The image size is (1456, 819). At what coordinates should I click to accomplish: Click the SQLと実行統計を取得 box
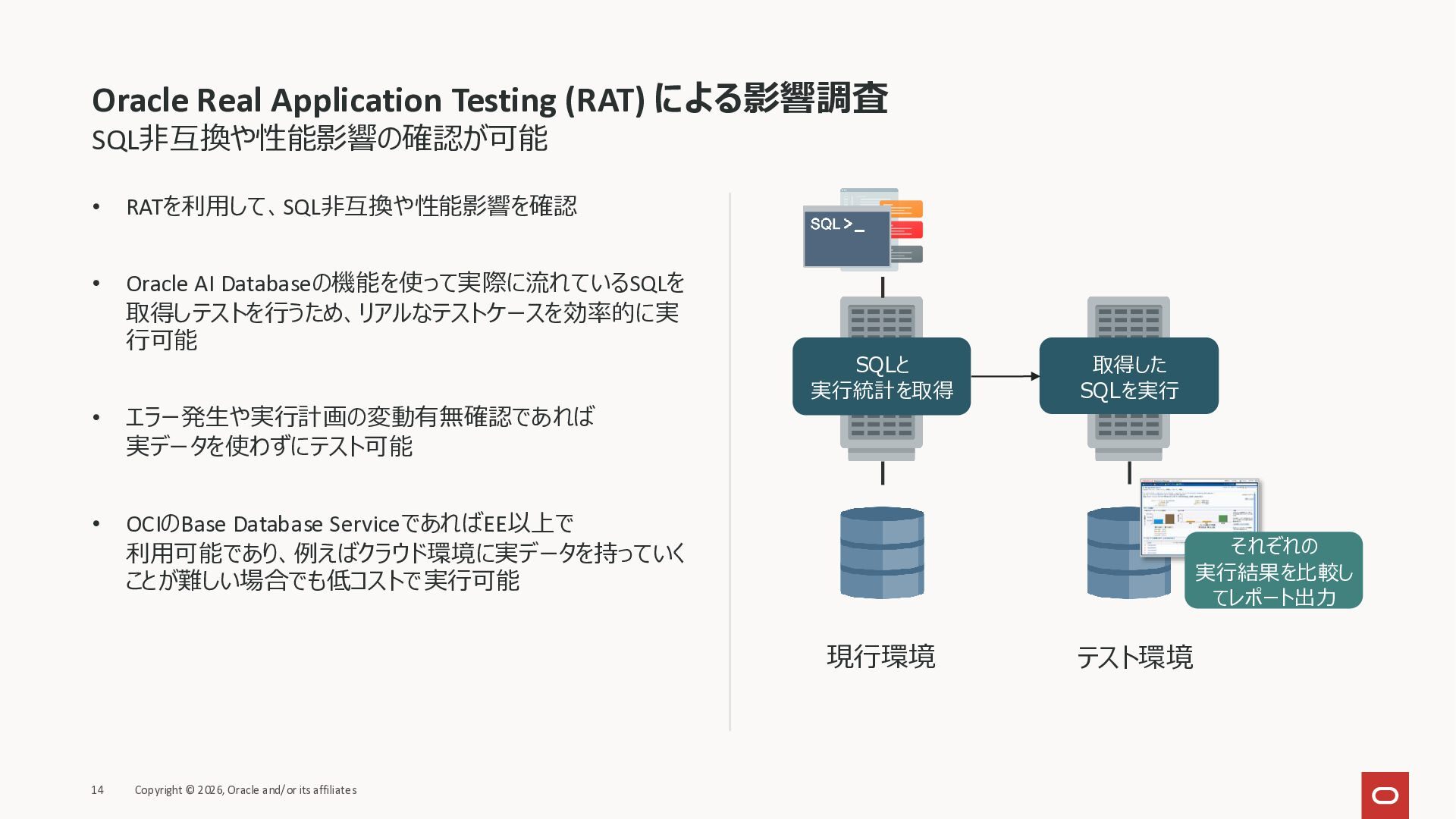click(x=881, y=377)
